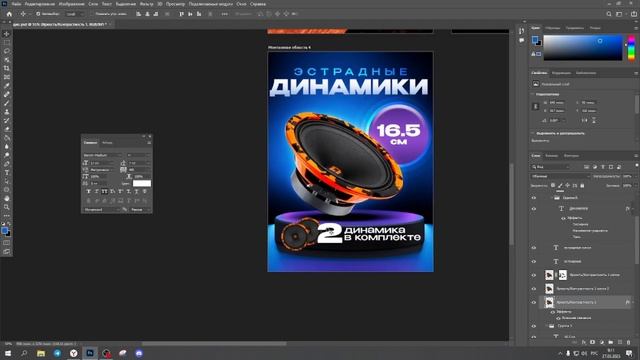
Task: Click the share icon at top right
Action: tap(633, 14)
